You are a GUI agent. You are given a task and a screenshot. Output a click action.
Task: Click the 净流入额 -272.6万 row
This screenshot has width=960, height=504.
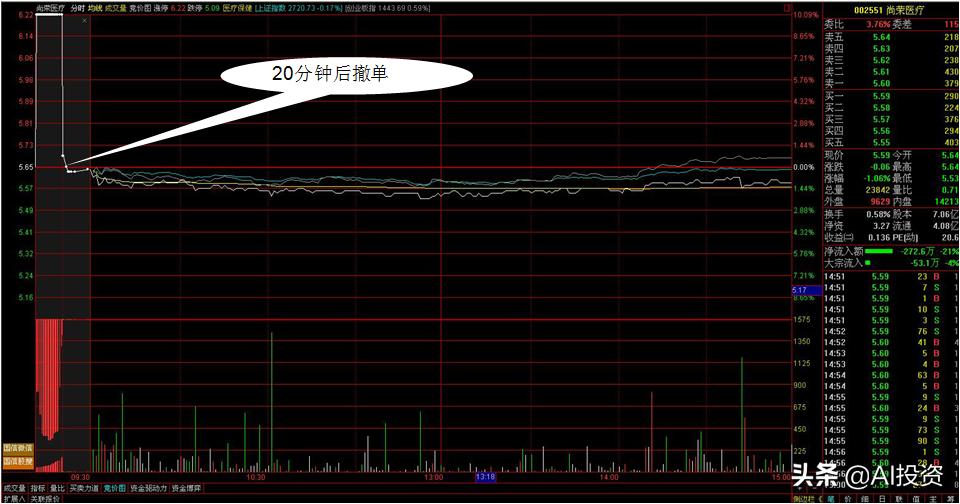pos(891,252)
